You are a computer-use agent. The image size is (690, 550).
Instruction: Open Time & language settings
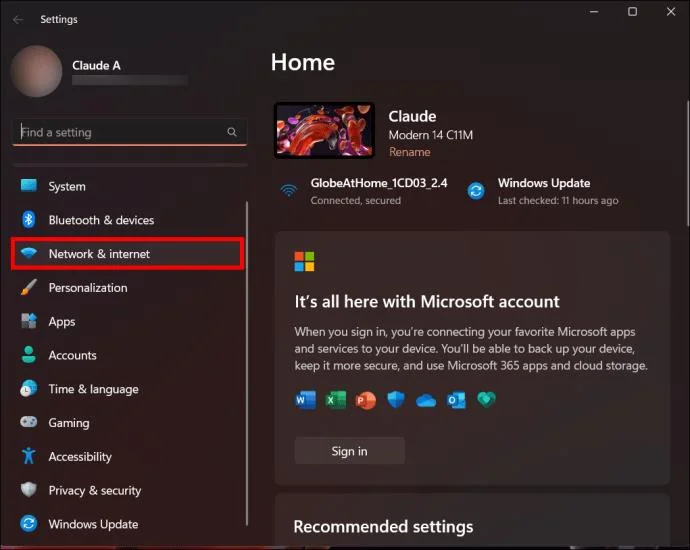click(128, 389)
